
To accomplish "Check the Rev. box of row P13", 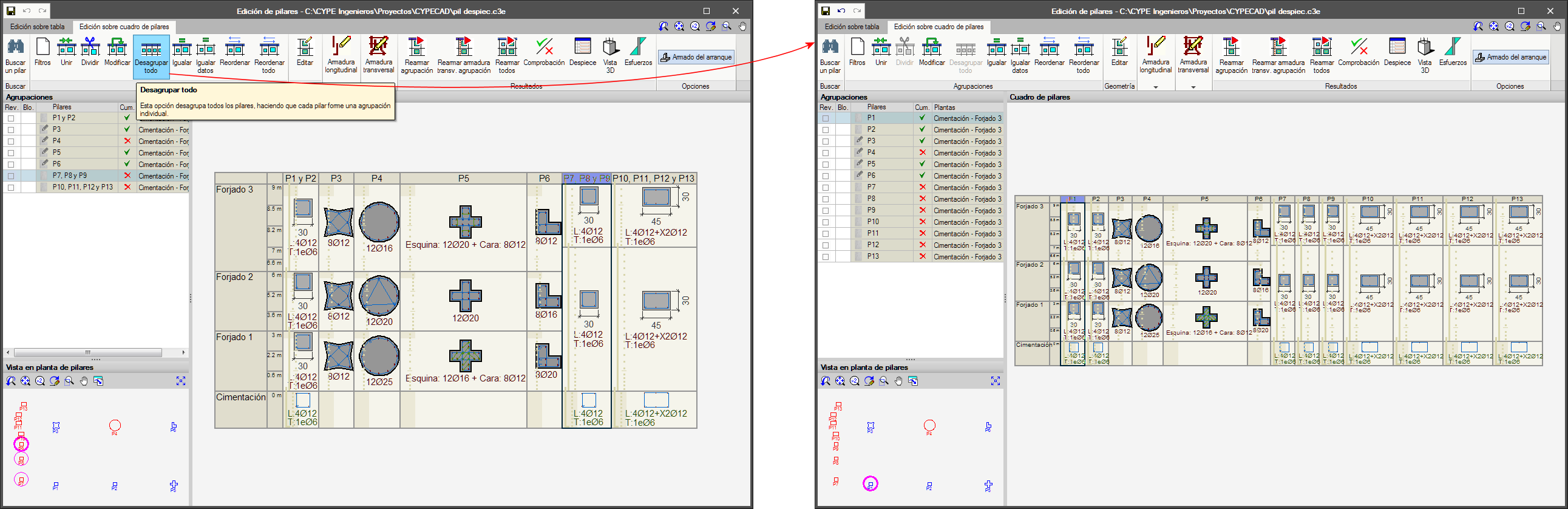I will point(826,257).
